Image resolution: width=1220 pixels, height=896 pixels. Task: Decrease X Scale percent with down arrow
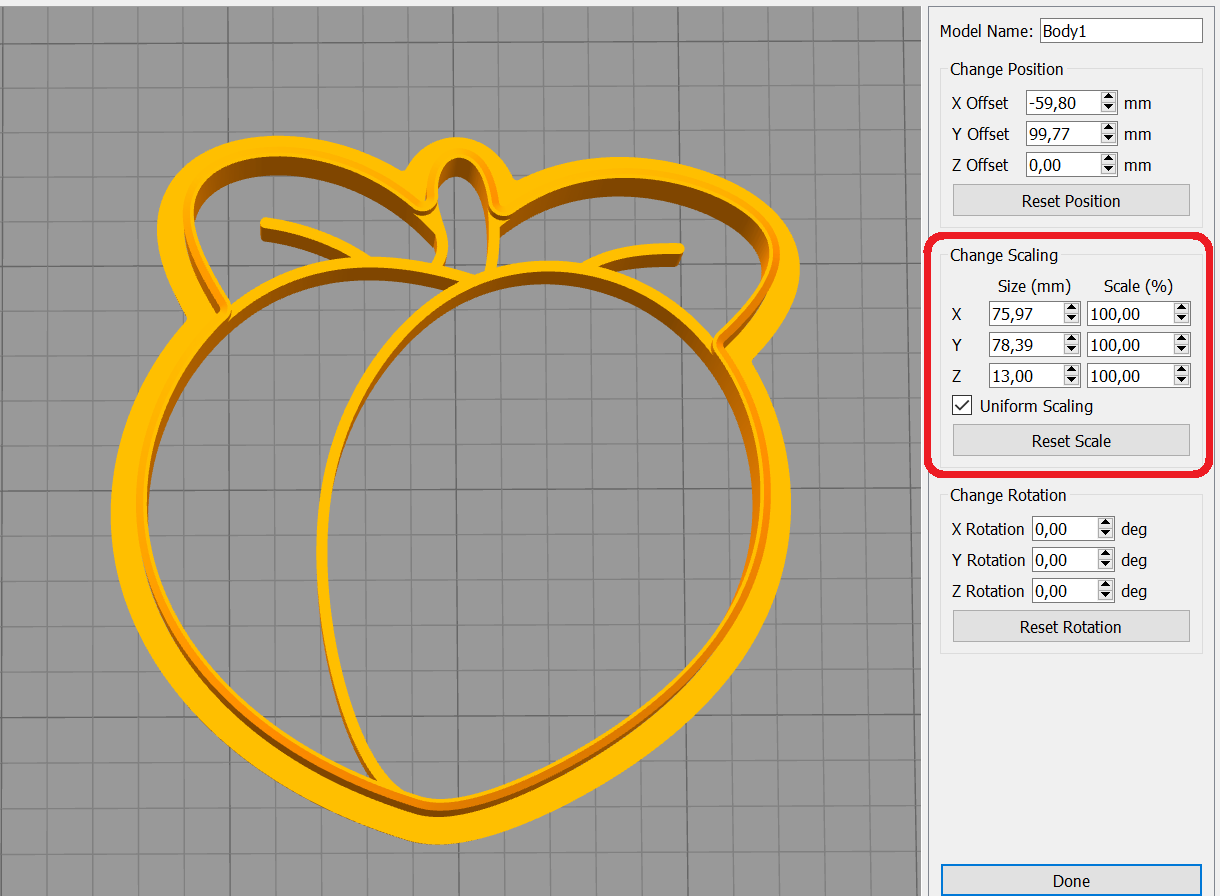[x=1182, y=320]
